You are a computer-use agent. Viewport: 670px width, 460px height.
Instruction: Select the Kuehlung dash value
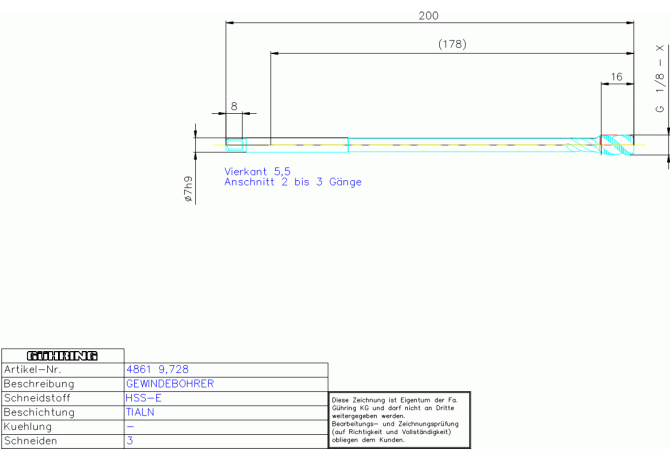[130, 427]
